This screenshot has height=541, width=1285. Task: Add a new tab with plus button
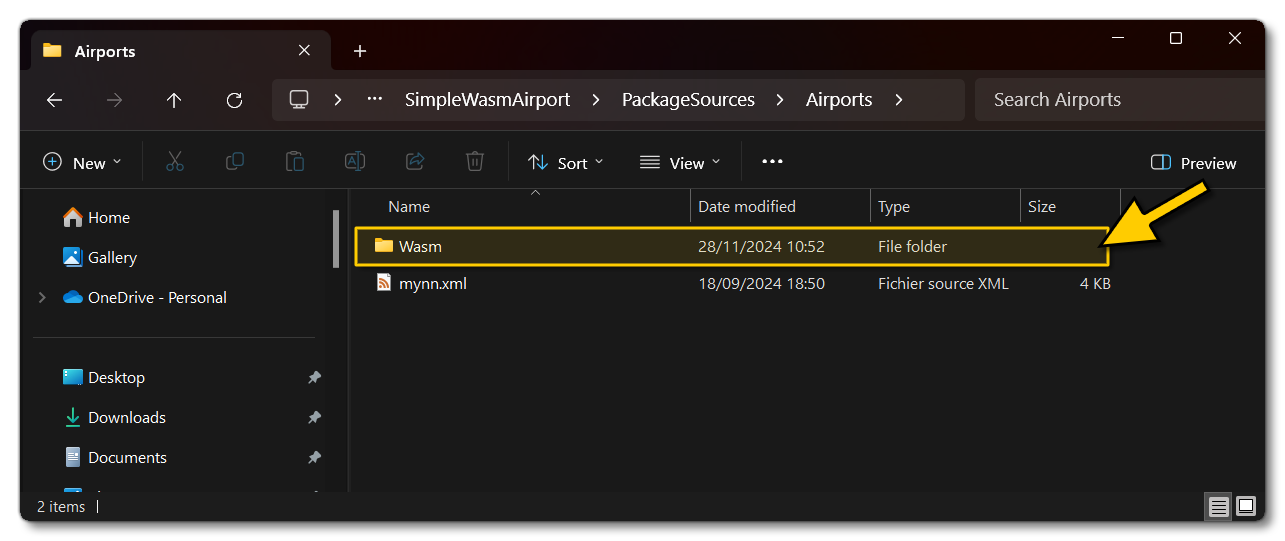click(360, 51)
